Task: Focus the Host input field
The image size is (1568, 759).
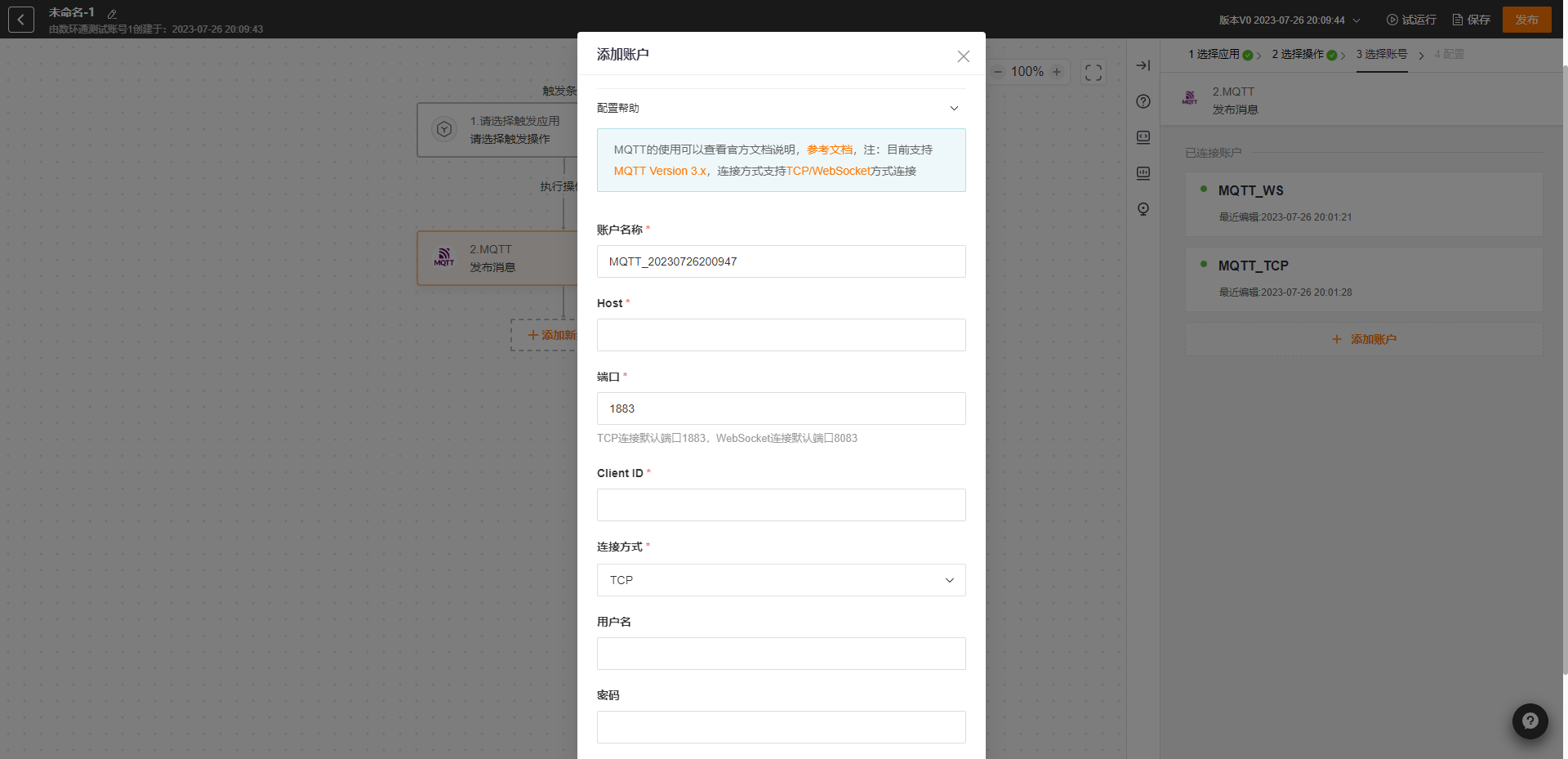Action: 781,335
